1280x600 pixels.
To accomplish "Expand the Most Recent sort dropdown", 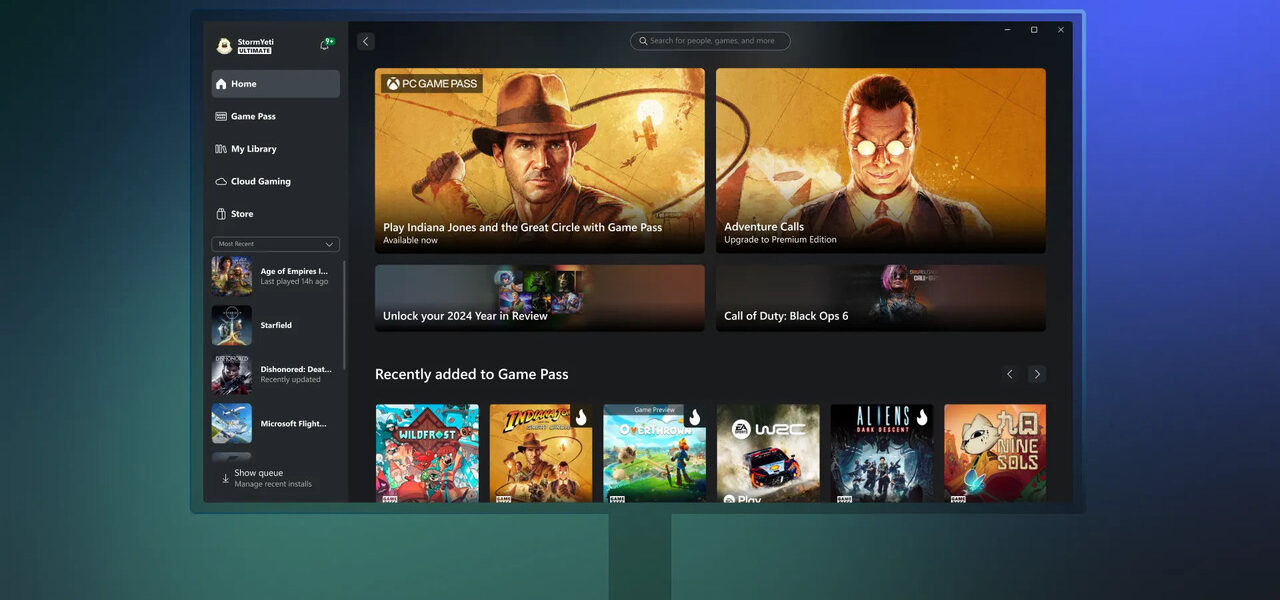I will pos(275,244).
